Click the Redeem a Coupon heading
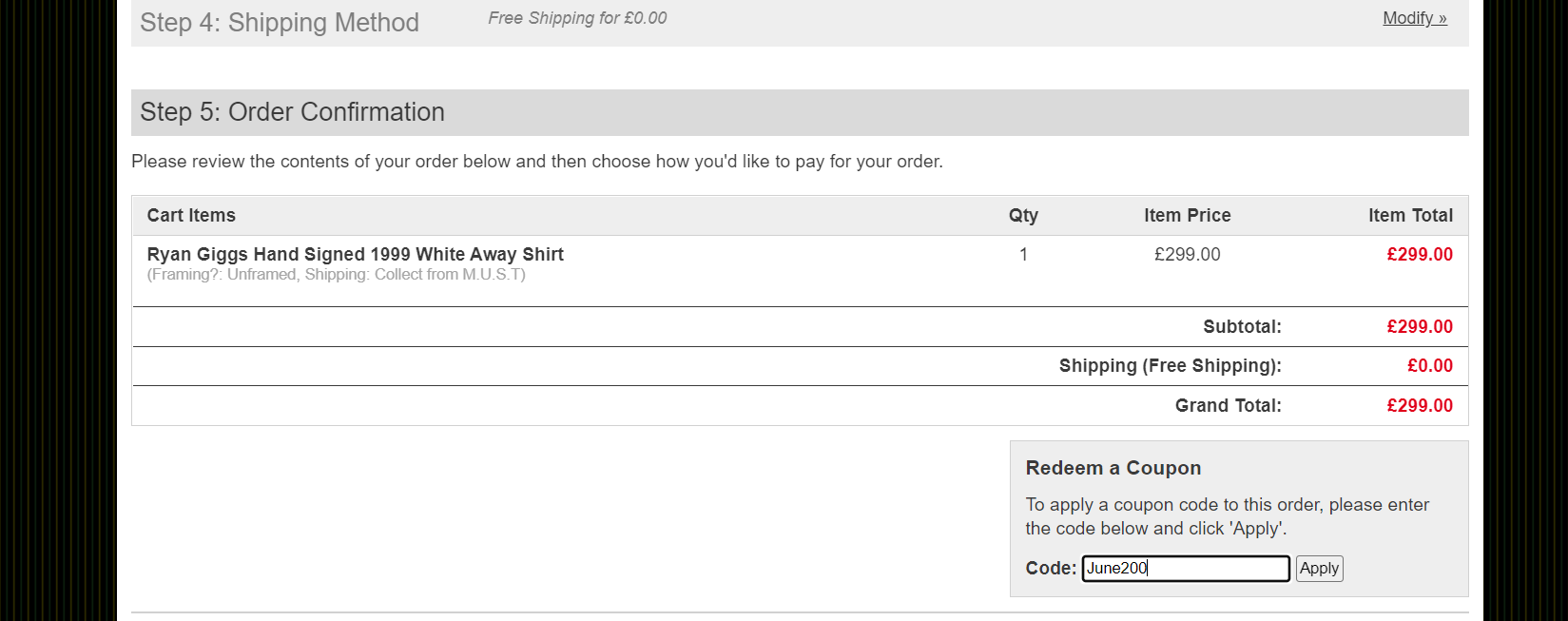This screenshot has height=621, width=1568. (1113, 468)
